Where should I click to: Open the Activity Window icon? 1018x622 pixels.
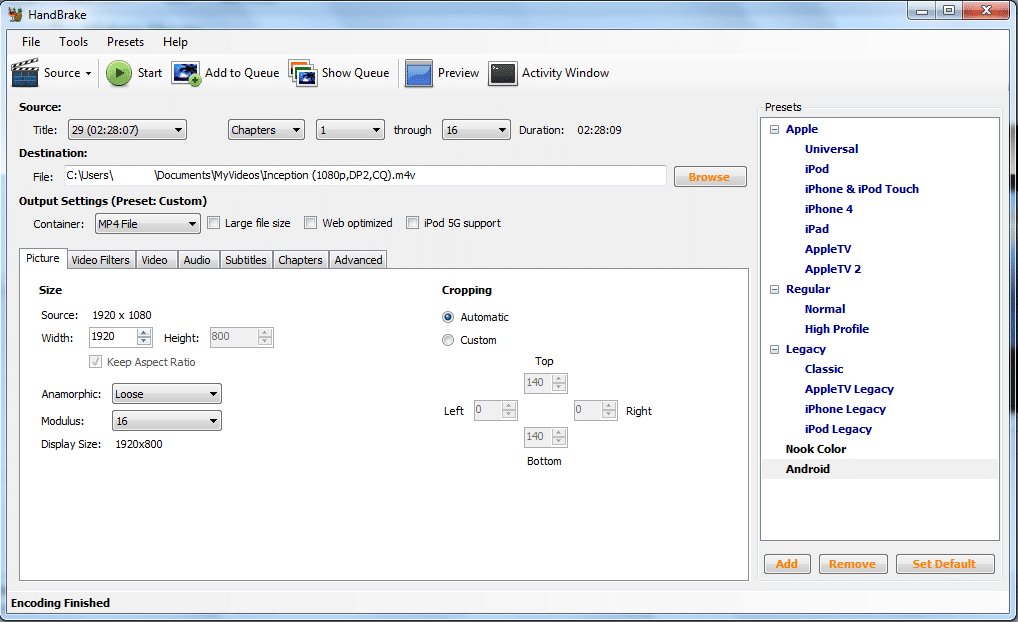503,73
